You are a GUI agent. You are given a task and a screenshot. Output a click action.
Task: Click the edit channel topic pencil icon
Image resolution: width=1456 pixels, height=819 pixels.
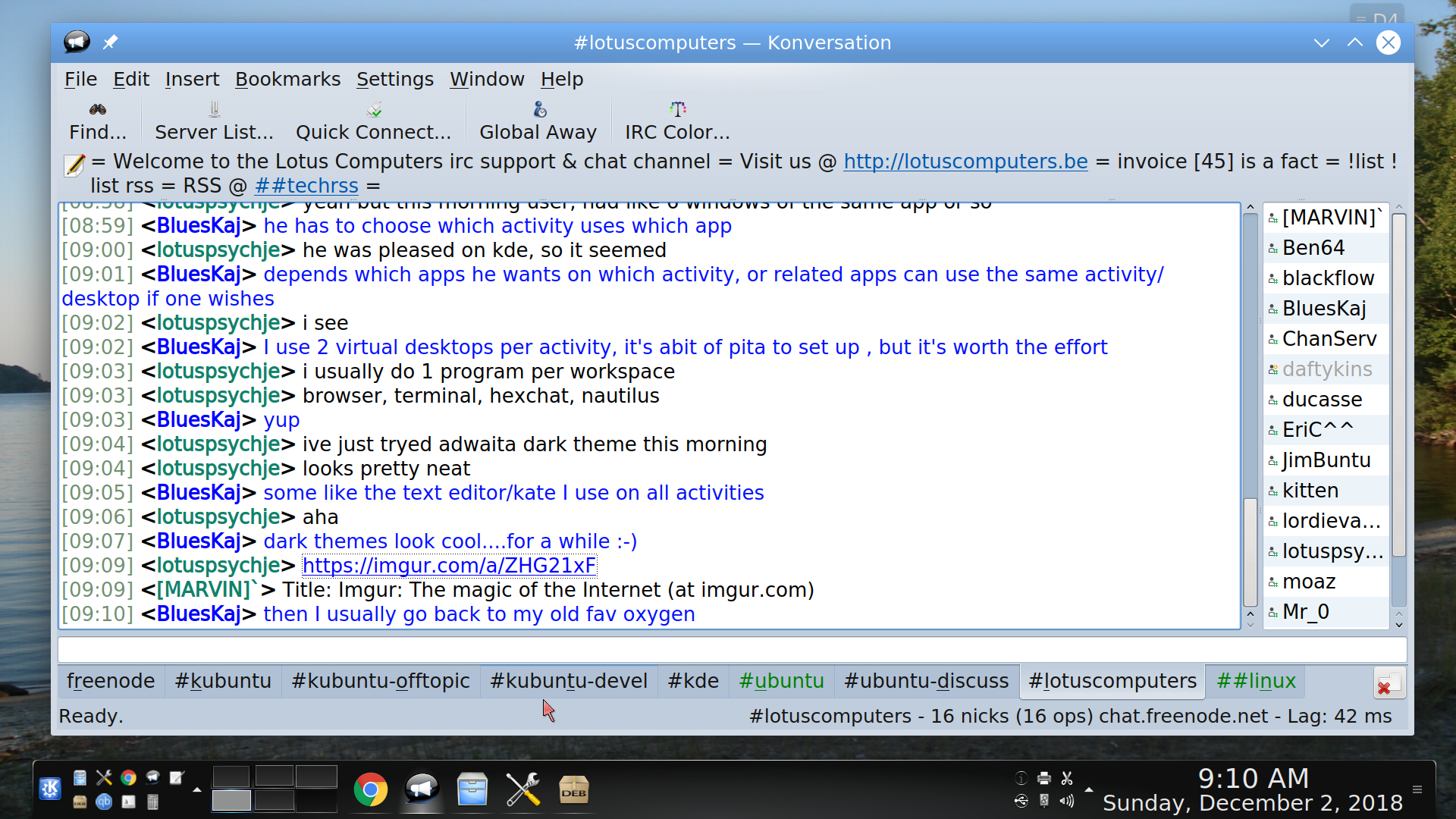coord(74,165)
